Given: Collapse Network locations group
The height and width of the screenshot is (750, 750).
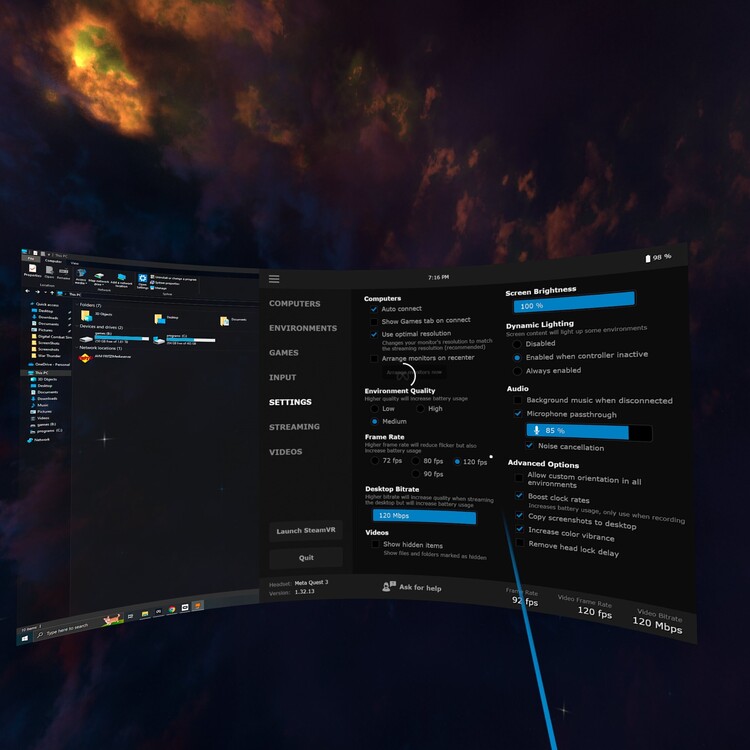Looking at the screenshot, I should click(77, 348).
